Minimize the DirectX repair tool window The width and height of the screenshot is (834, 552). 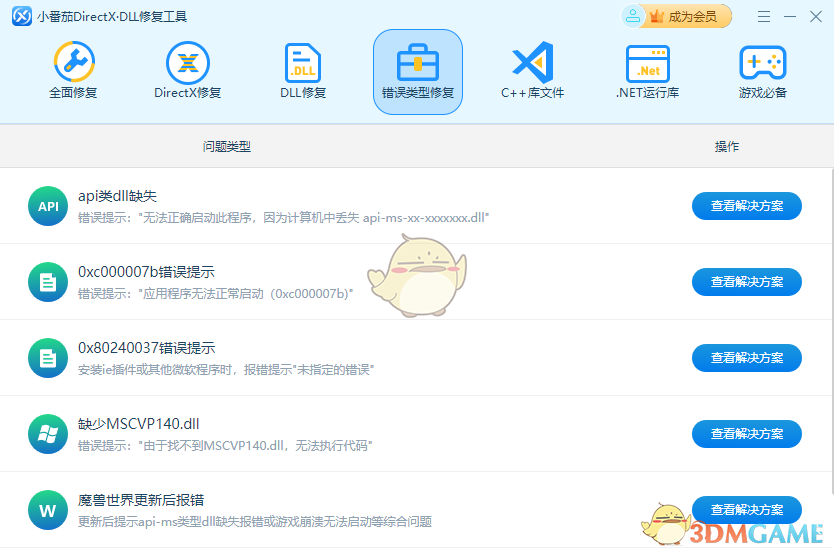790,16
